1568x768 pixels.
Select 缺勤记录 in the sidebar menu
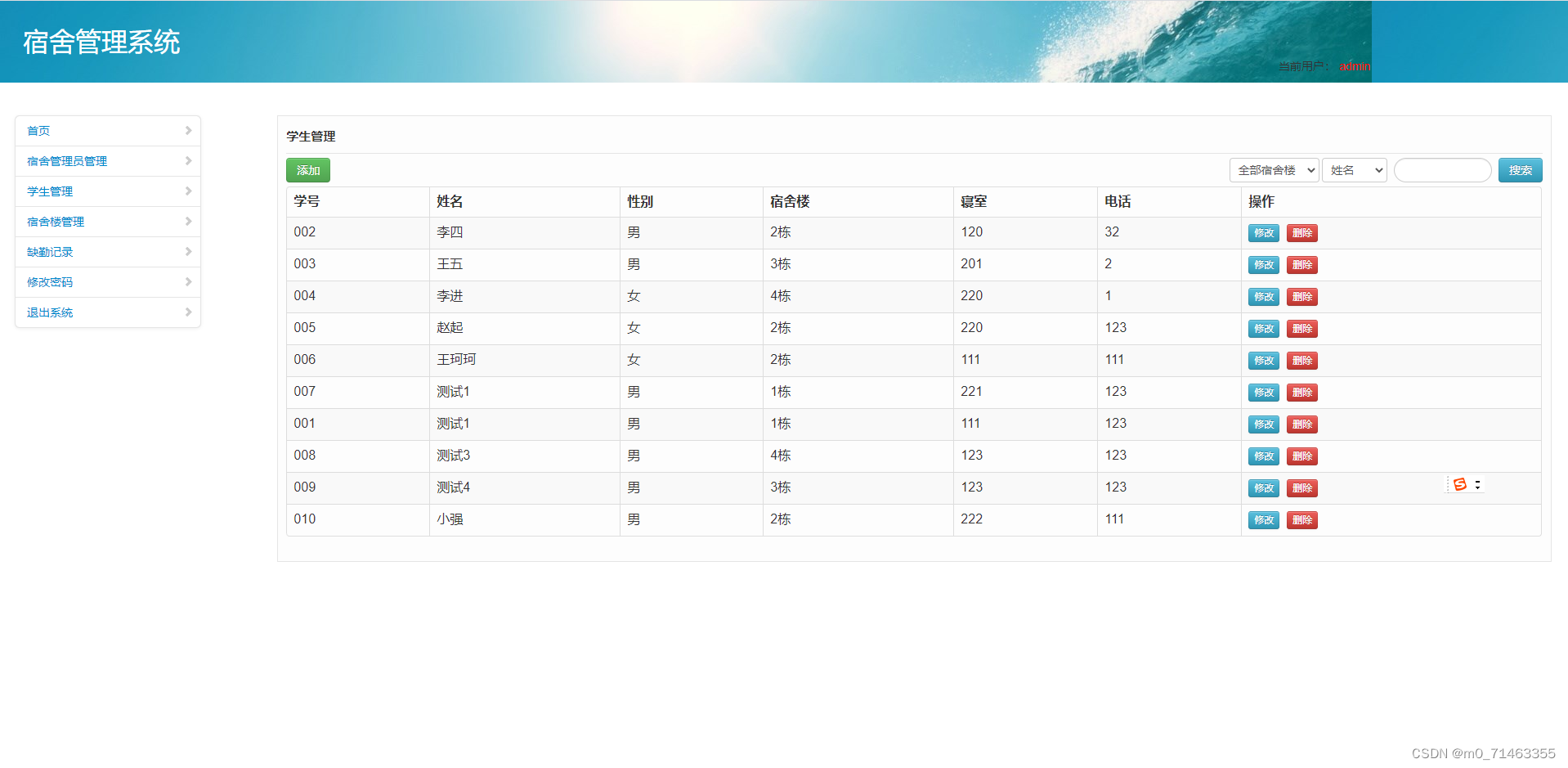click(x=50, y=251)
